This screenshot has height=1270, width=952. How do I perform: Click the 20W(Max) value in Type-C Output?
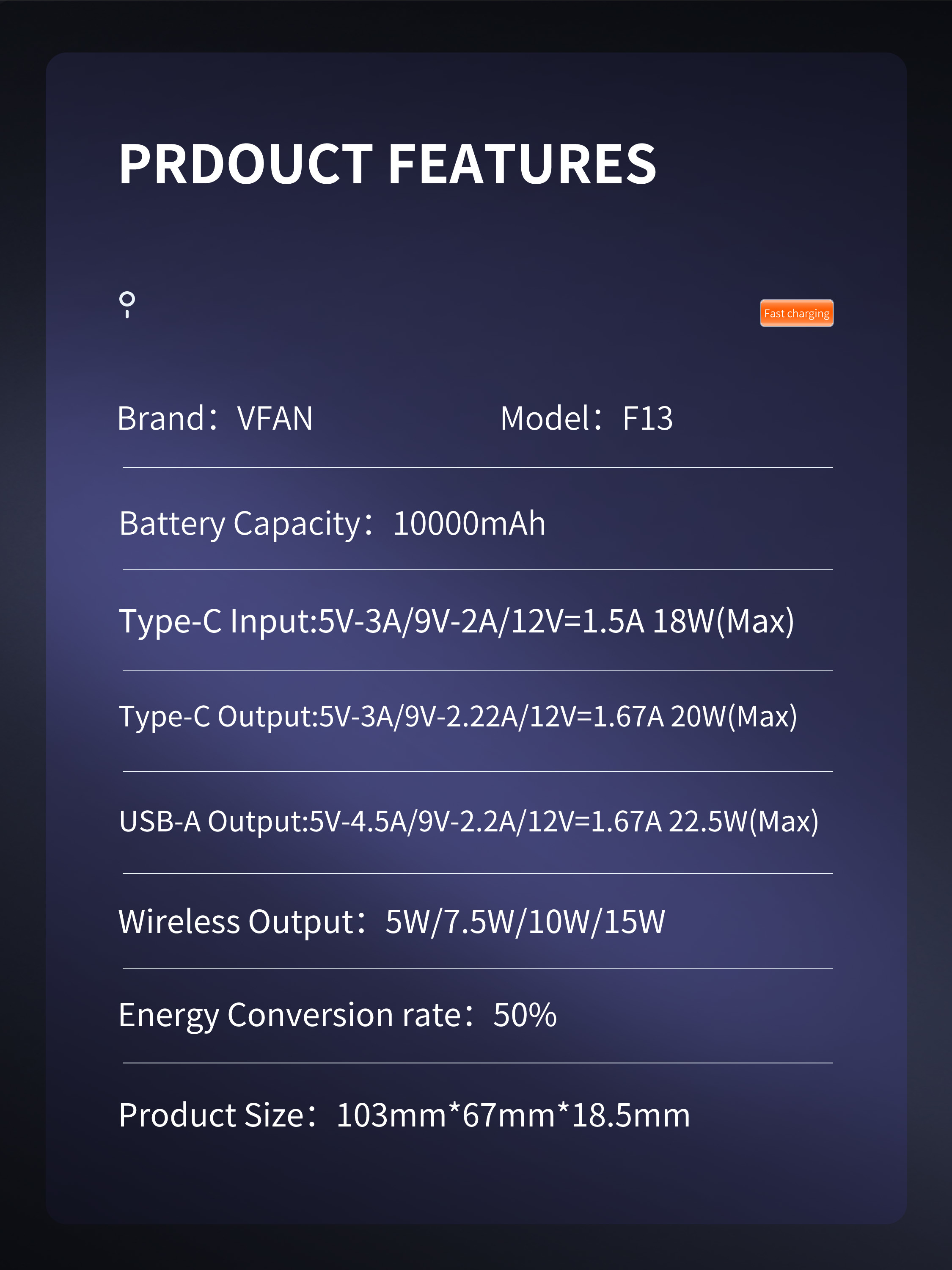[734, 717]
